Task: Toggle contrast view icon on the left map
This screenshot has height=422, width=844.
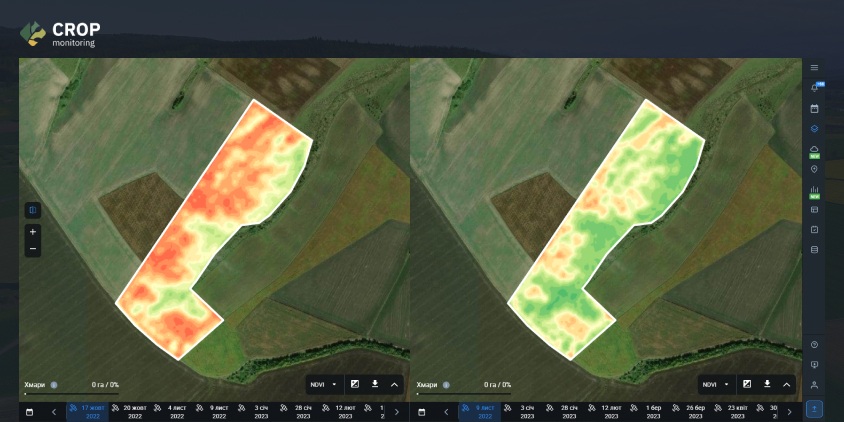Action: tap(355, 384)
